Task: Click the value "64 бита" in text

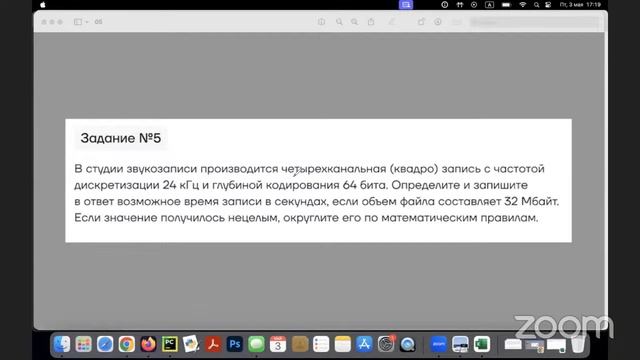Action: [x=364, y=185]
